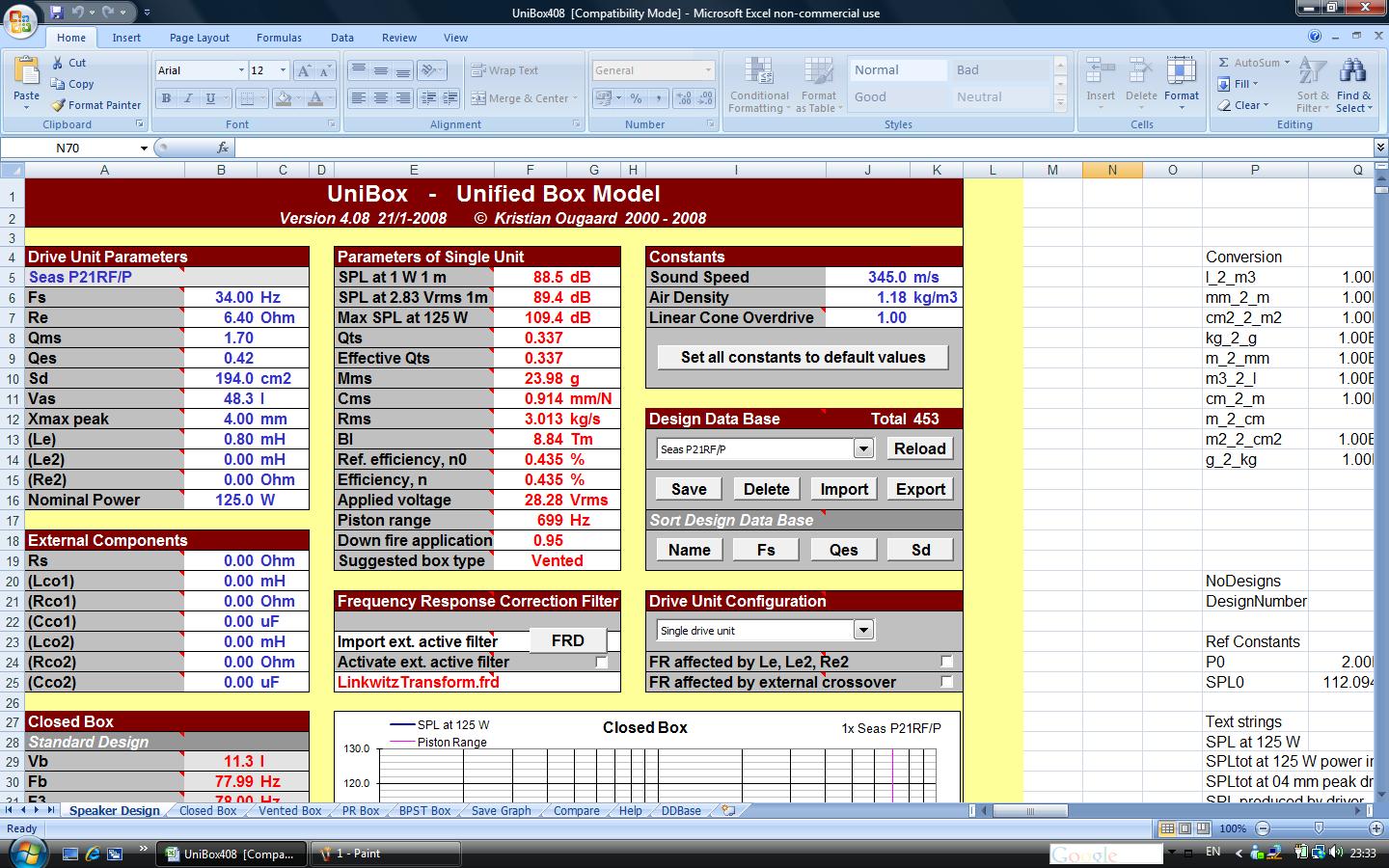This screenshot has width=1389, height=868.
Task: Click the Grow Font icon
Action: (303, 70)
